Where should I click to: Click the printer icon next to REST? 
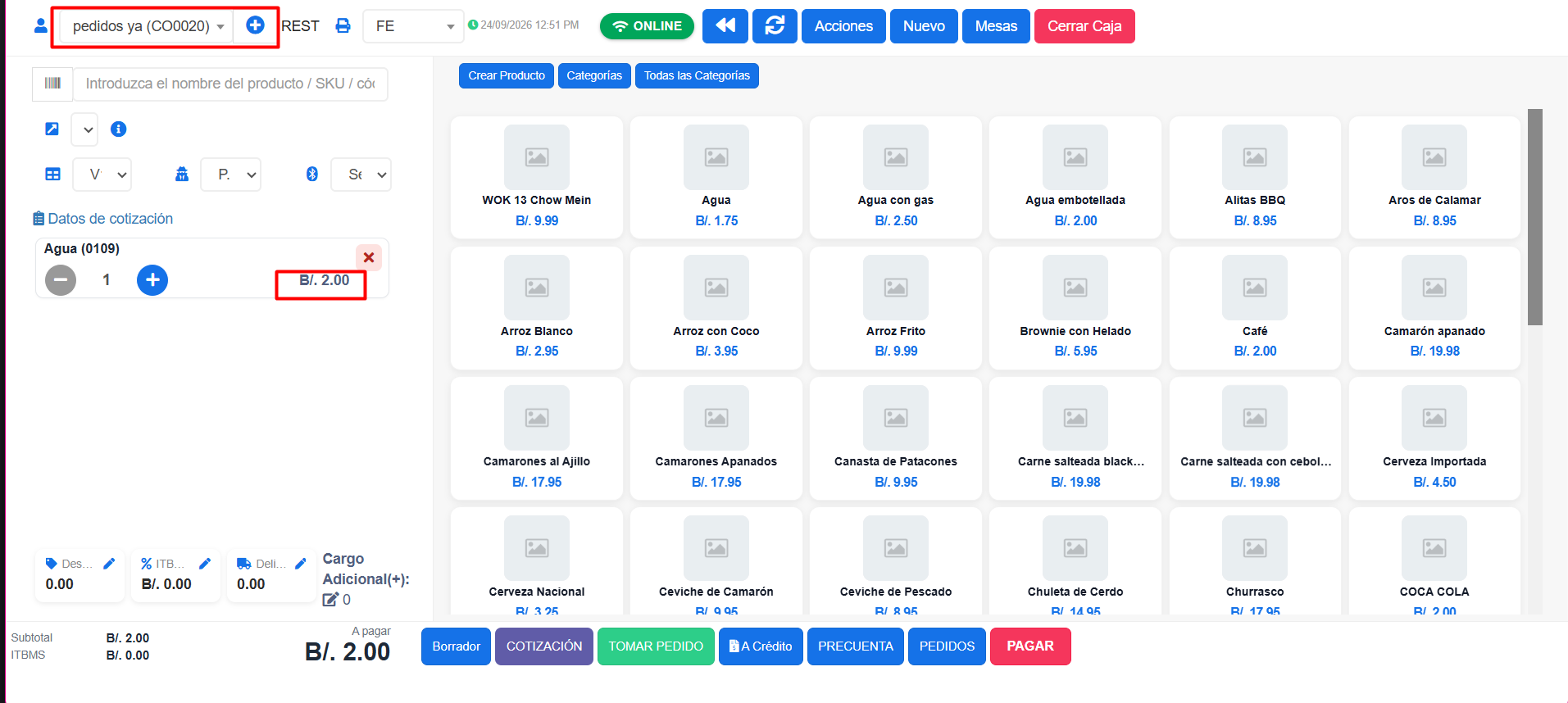click(343, 26)
